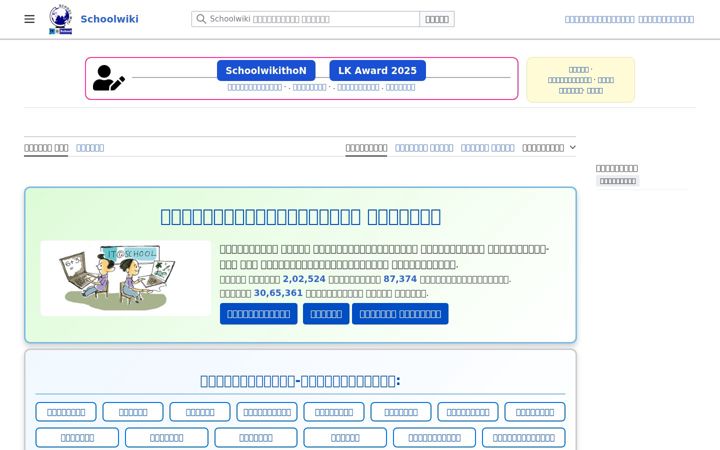Image resolution: width=720 pixels, height=450 pixels.
Task: Open the SchoolwikithoN button
Action: [266, 70]
